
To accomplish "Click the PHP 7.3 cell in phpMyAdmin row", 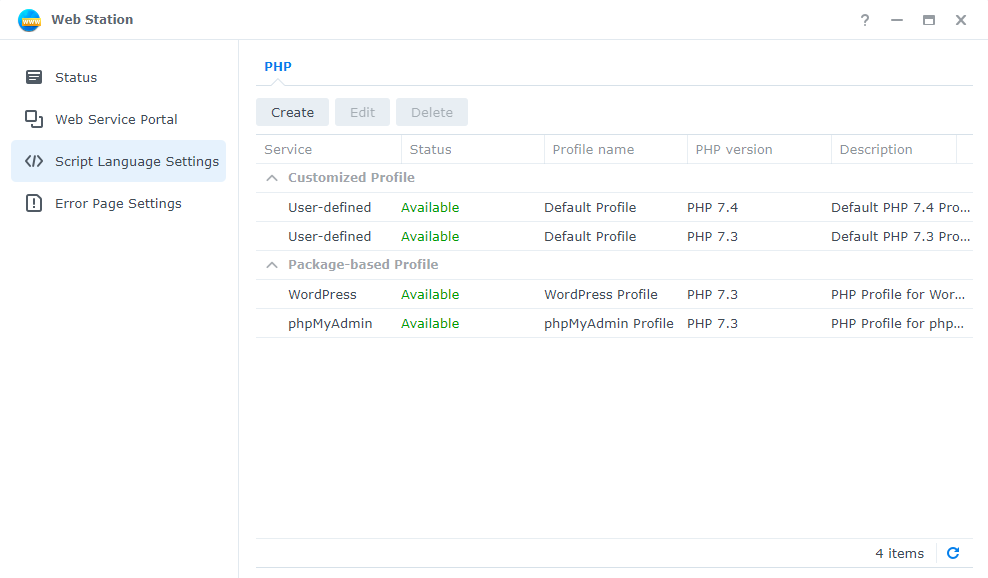I will click(712, 323).
